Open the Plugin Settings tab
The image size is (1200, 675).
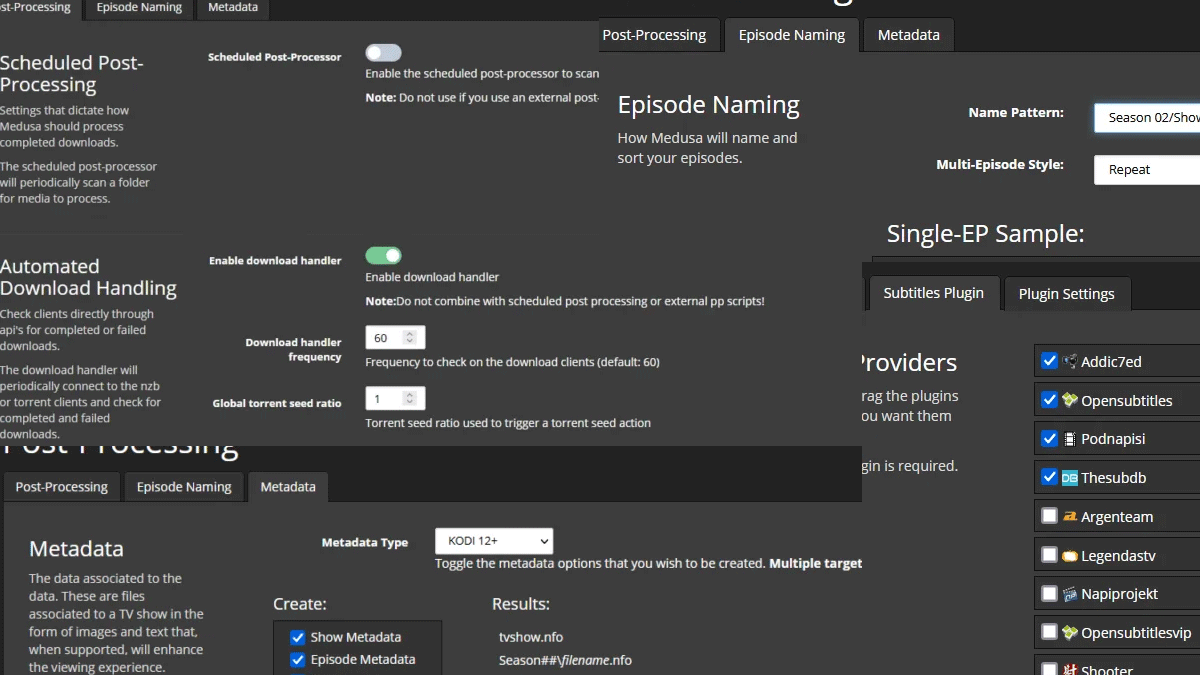[x=1066, y=294]
